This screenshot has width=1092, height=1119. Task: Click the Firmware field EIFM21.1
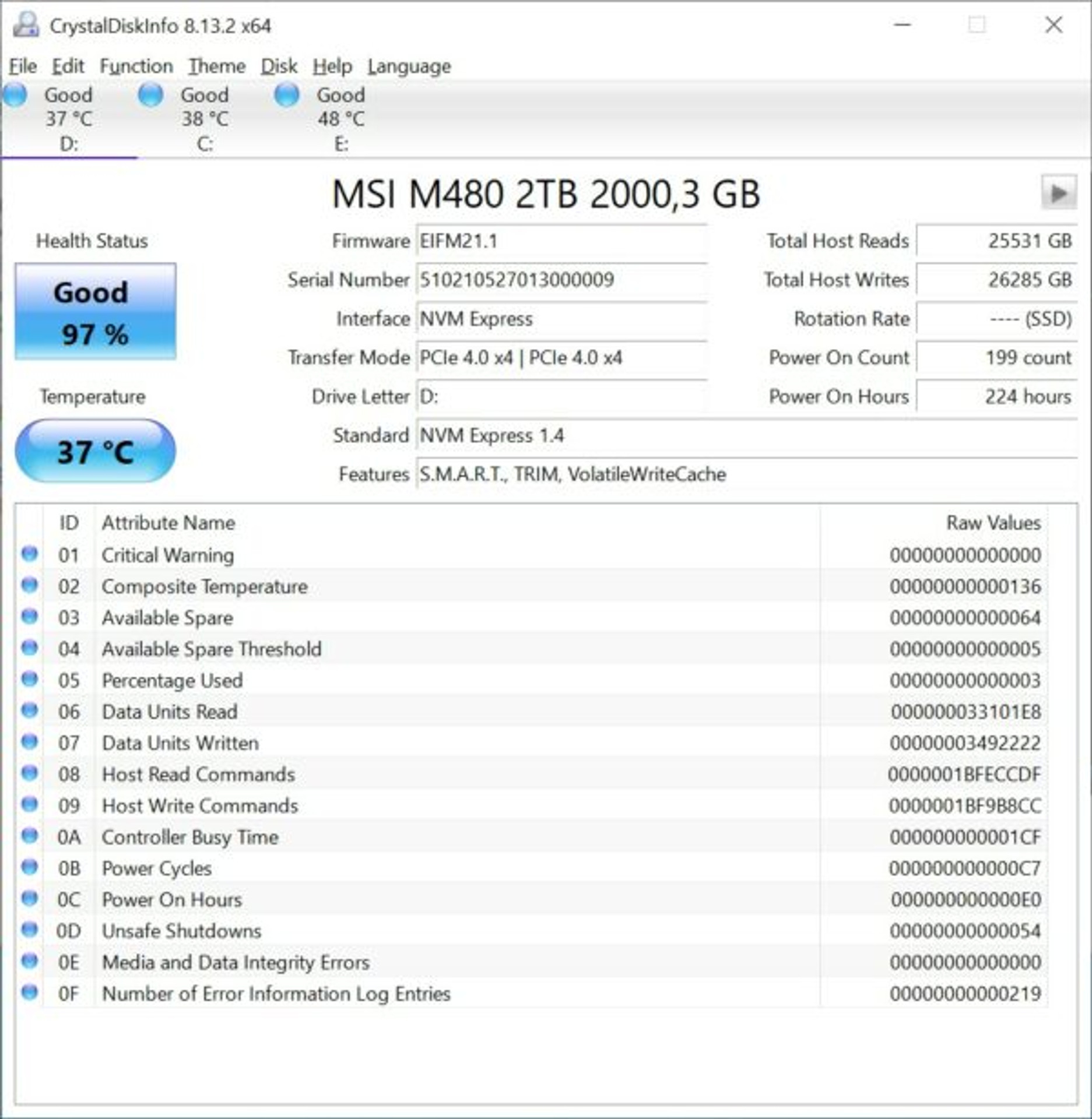coord(561,241)
